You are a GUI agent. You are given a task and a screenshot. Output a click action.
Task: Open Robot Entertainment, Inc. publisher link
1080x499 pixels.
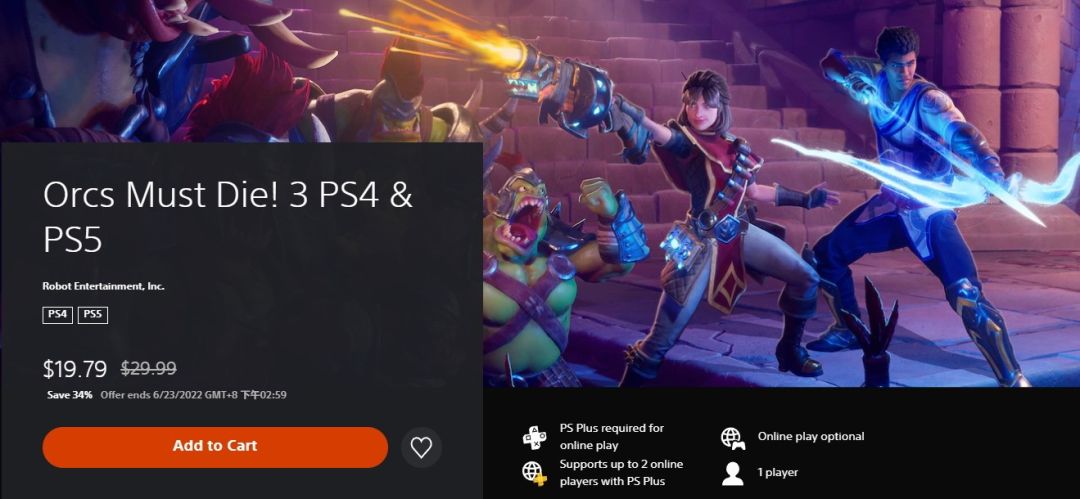(x=103, y=286)
